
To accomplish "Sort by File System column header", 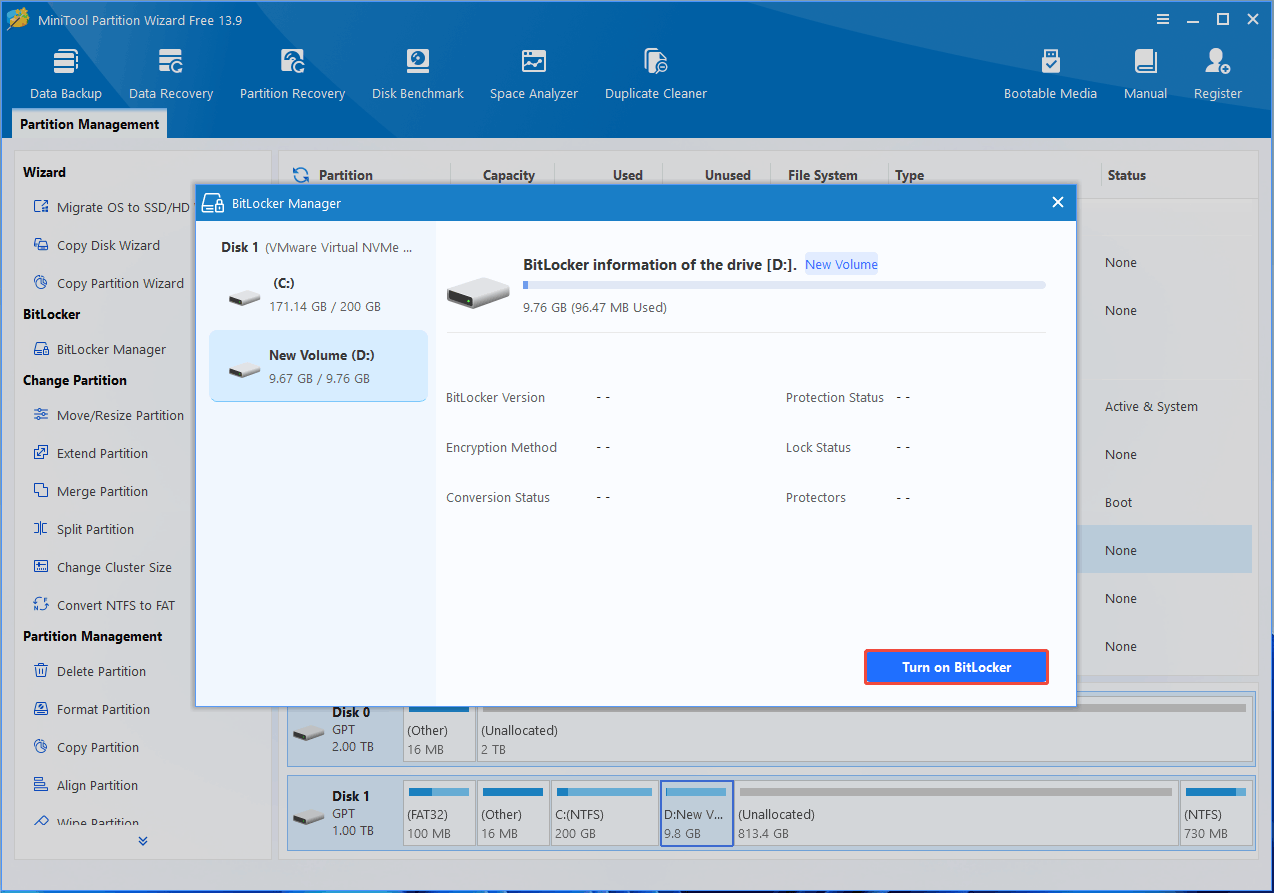I will pos(822,175).
